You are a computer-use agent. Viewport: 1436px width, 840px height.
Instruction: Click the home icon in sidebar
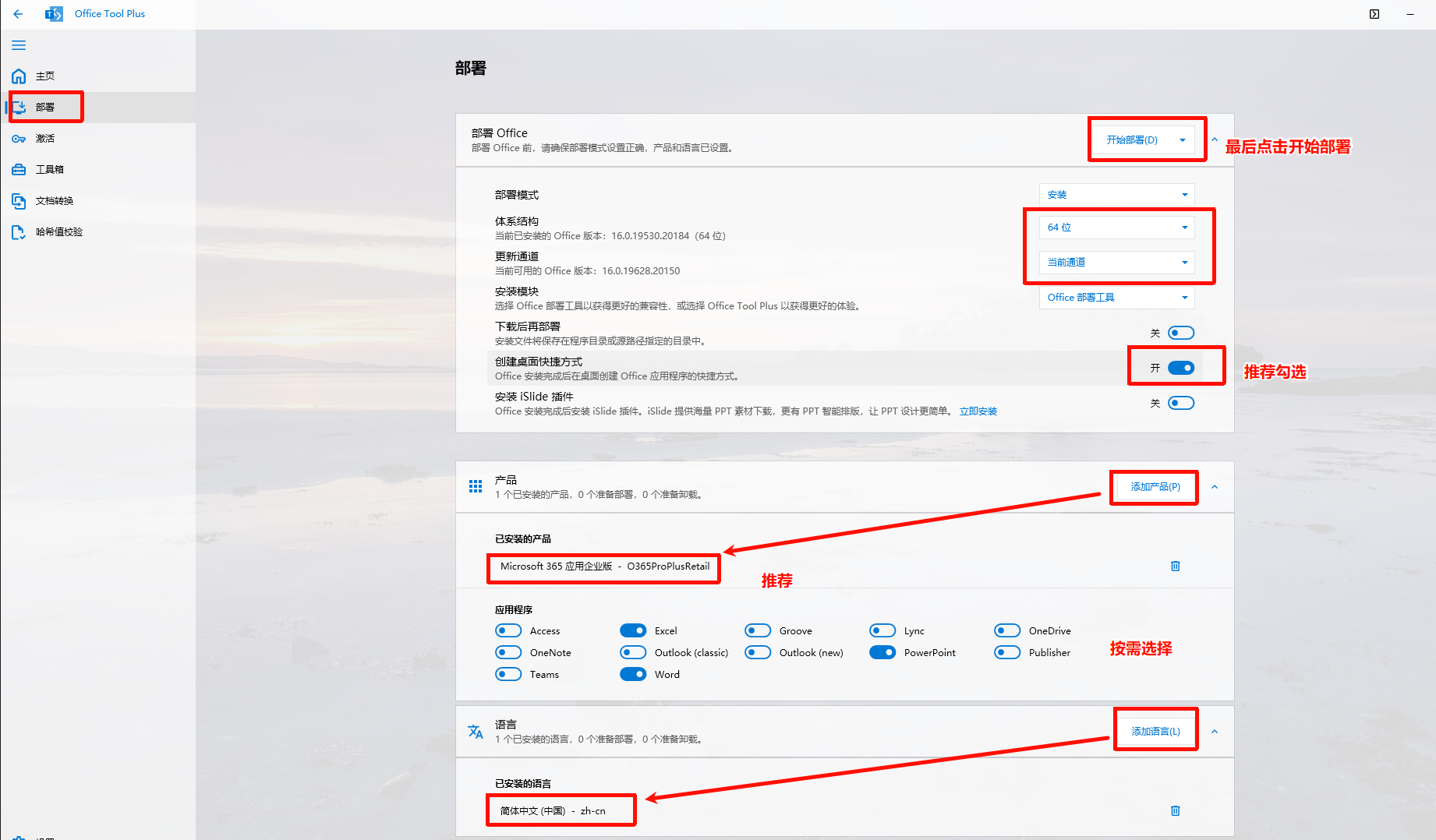pyautogui.click(x=19, y=76)
